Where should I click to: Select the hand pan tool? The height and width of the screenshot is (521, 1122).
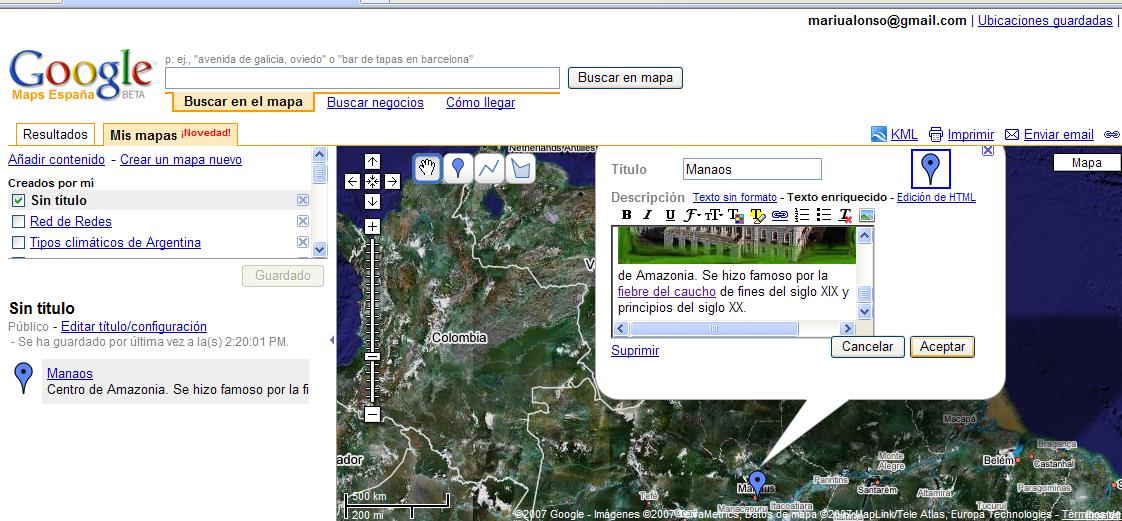click(x=428, y=169)
